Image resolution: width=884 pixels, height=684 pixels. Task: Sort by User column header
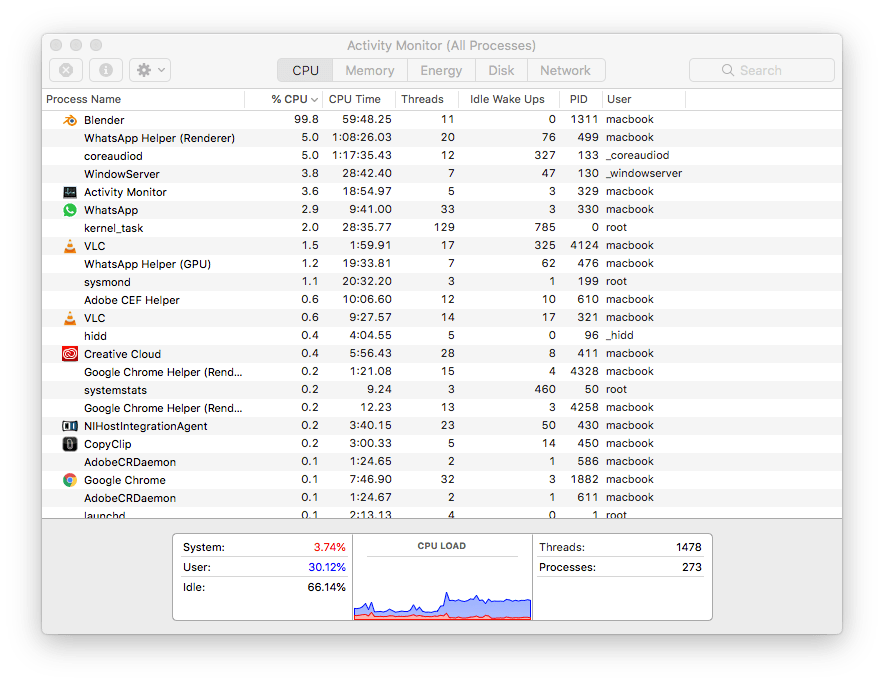click(644, 99)
